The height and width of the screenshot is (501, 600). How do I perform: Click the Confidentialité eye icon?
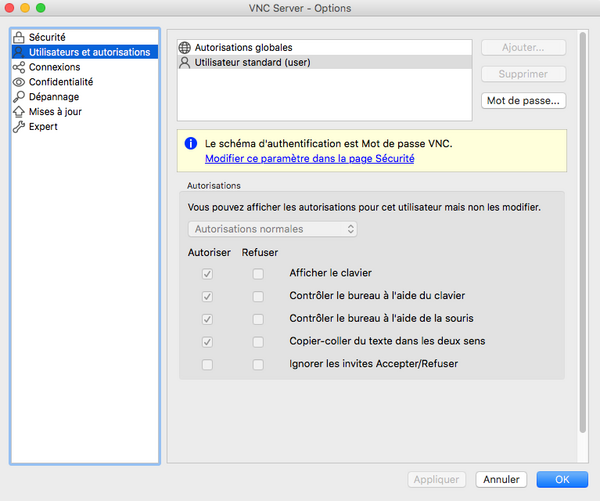19,82
